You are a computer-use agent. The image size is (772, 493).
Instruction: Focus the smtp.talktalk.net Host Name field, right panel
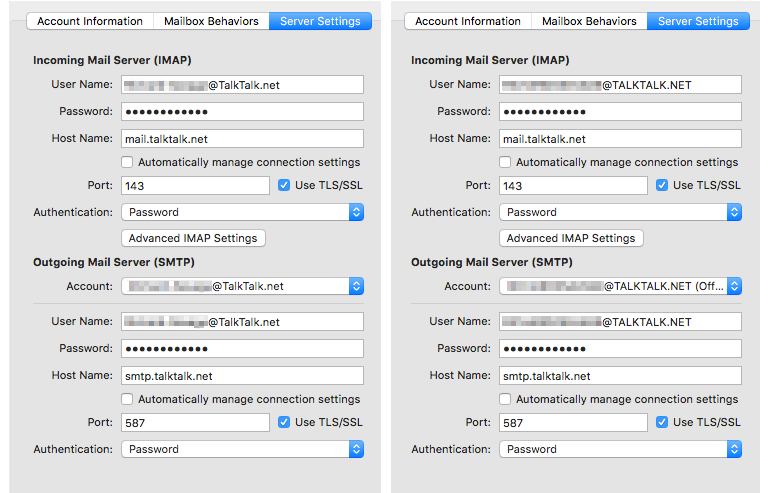pyautogui.click(x=620, y=376)
